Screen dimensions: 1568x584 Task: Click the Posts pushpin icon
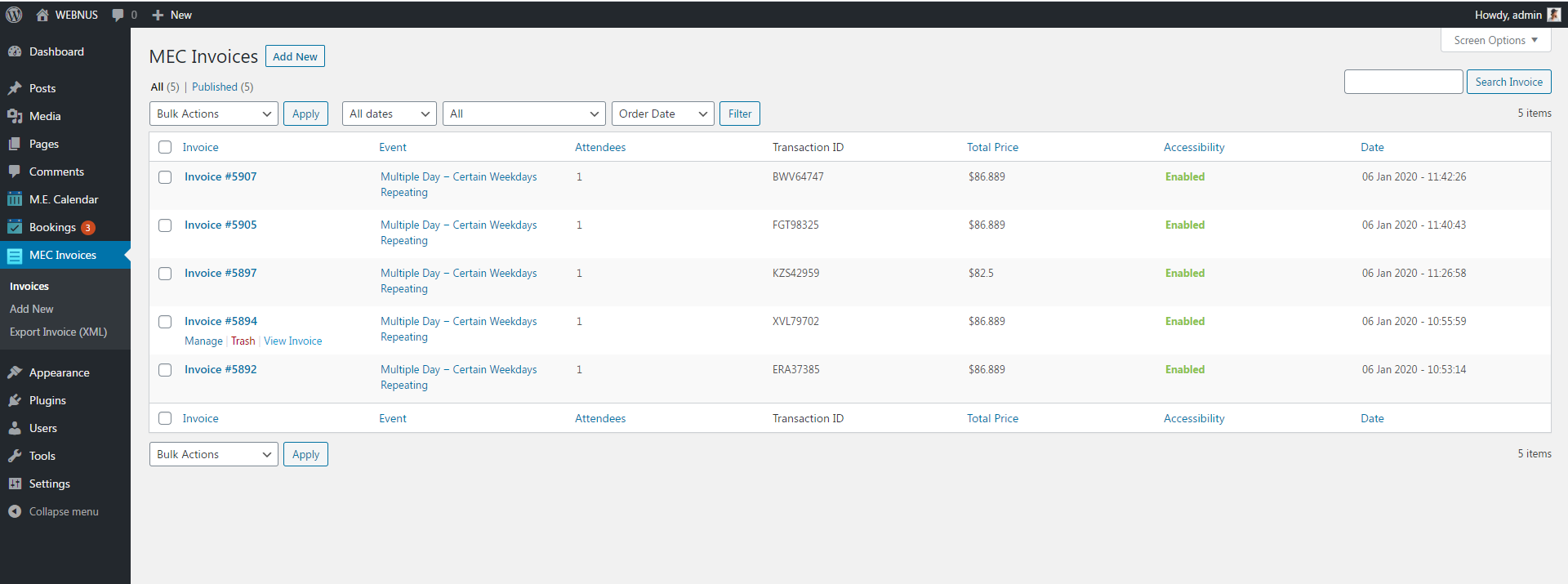coord(15,88)
